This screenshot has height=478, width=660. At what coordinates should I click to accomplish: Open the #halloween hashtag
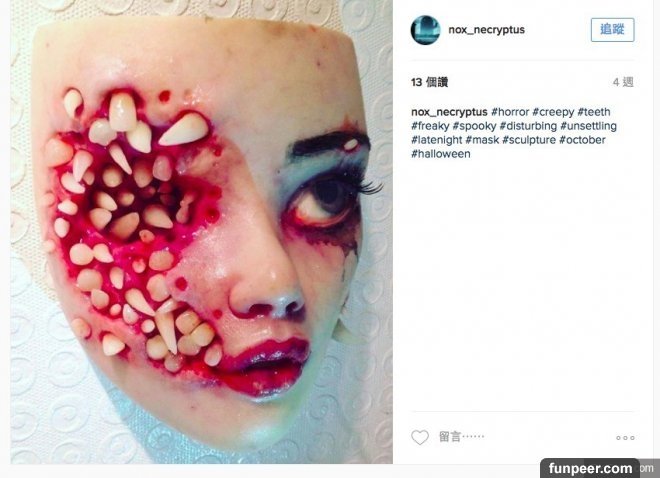coord(441,154)
